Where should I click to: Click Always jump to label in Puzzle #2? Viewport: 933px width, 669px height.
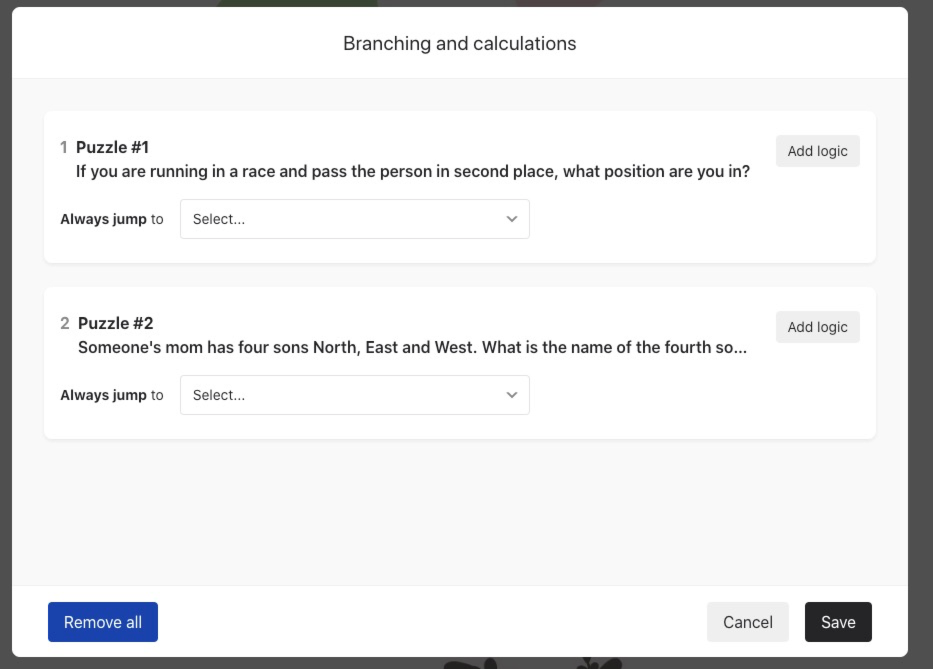112,395
